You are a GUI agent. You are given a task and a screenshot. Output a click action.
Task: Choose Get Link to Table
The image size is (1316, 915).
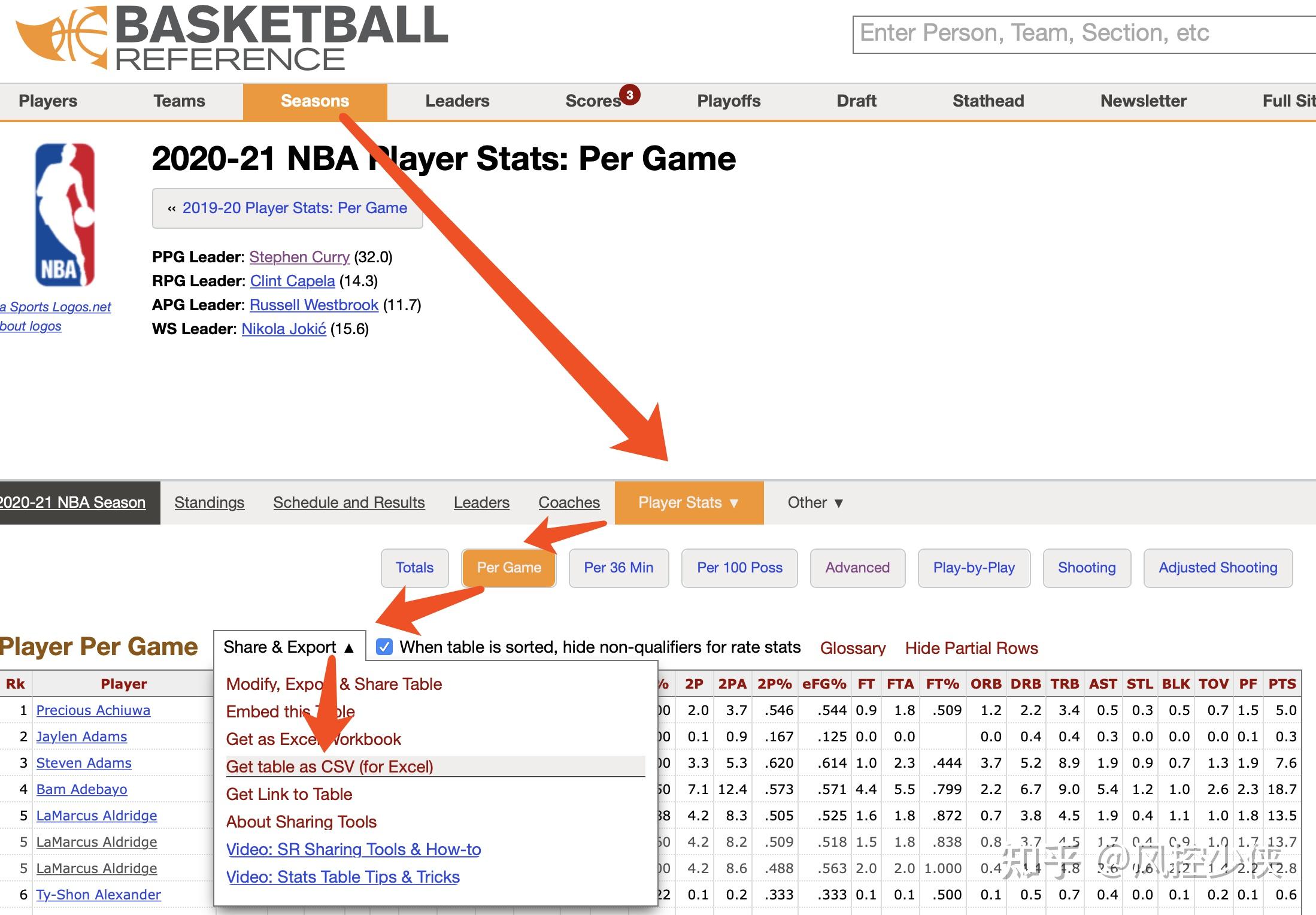pyautogui.click(x=289, y=794)
